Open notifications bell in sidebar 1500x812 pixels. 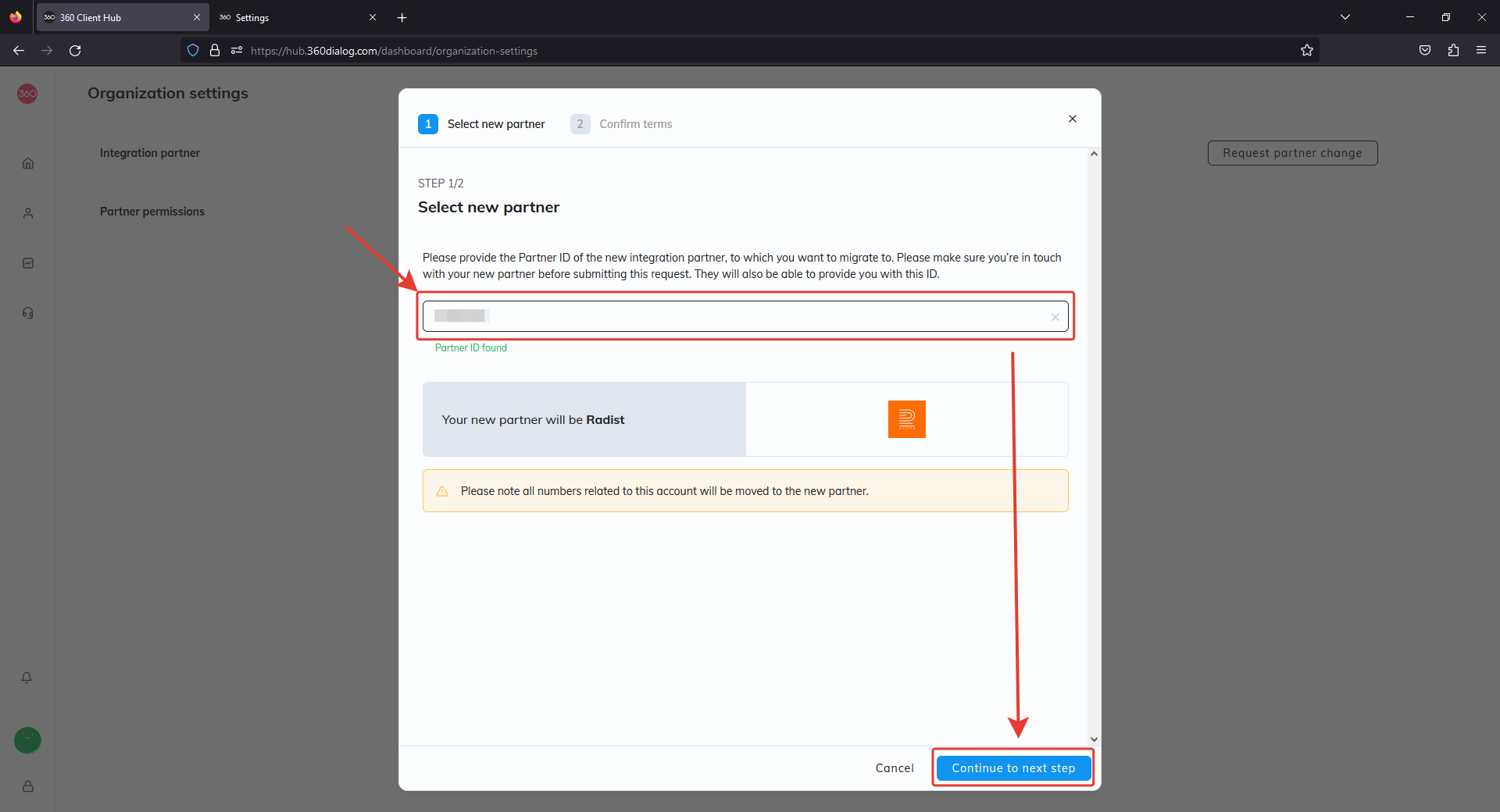click(x=27, y=678)
